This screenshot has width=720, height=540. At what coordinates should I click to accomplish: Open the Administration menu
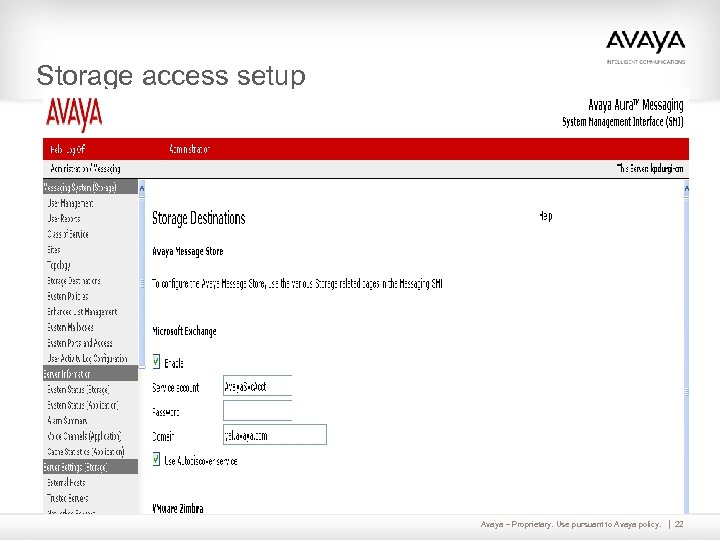pos(189,149)
